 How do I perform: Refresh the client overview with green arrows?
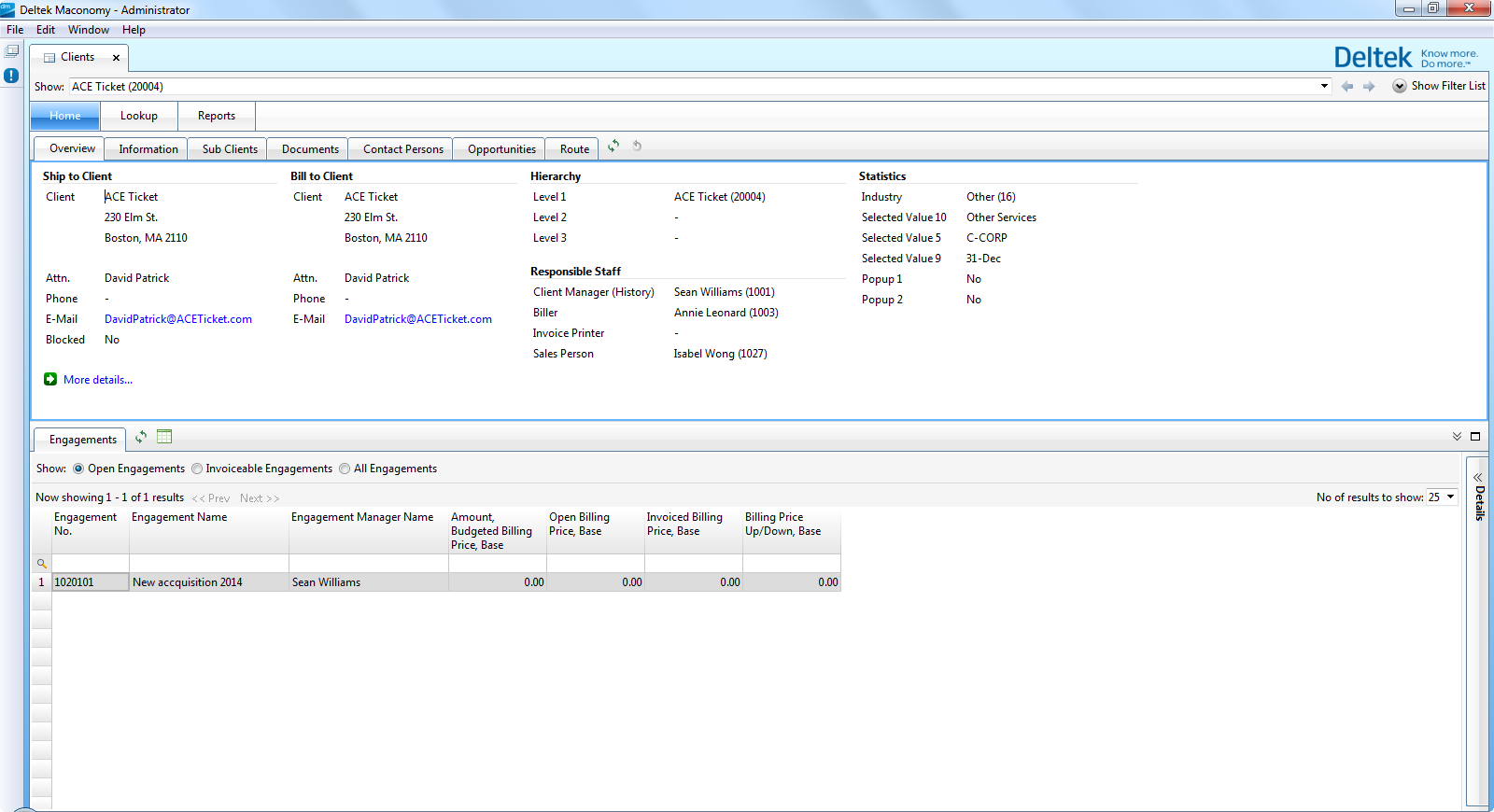(613, 146)
